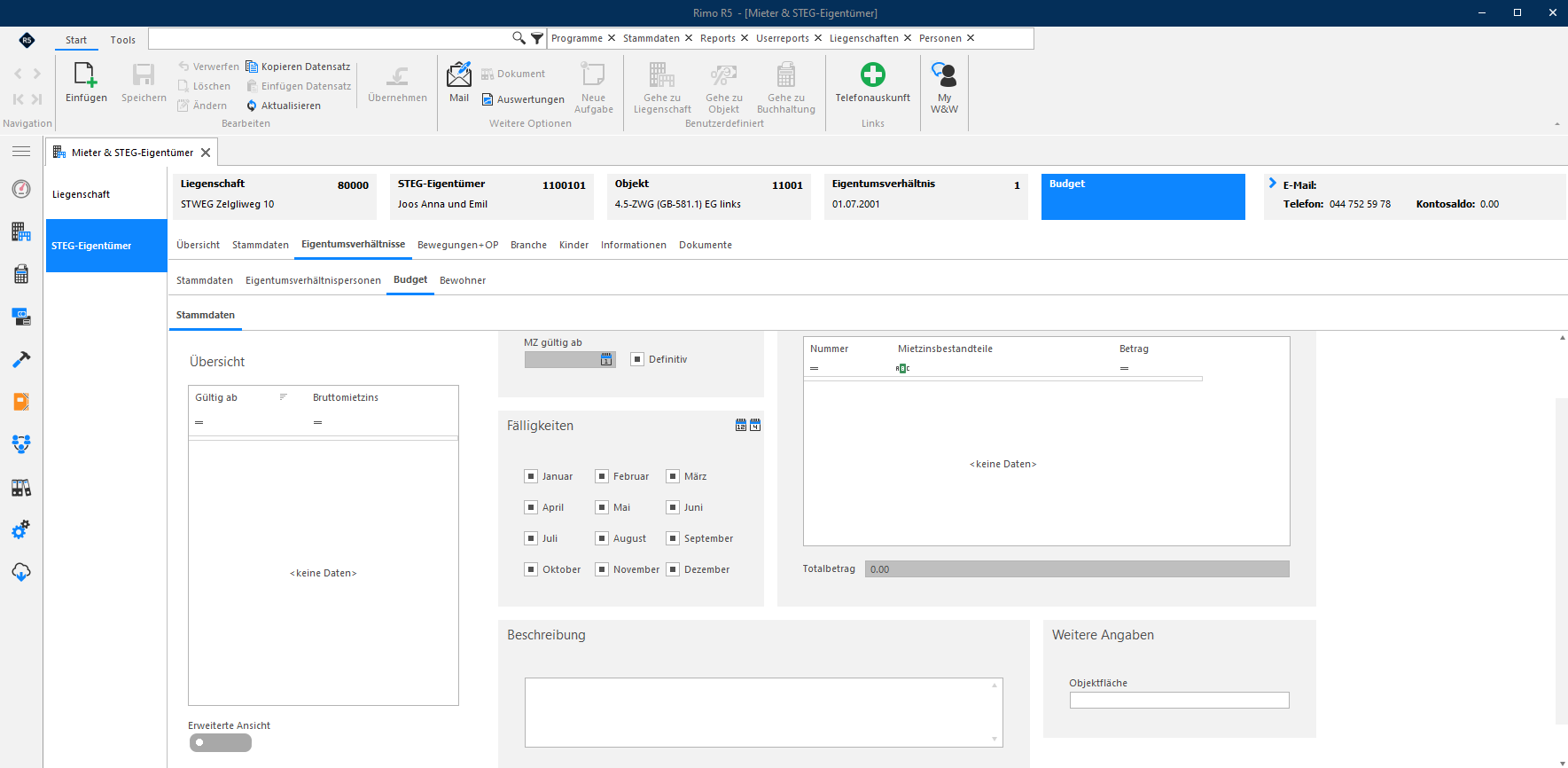Open Gültig ab column filter

(284, 397)
